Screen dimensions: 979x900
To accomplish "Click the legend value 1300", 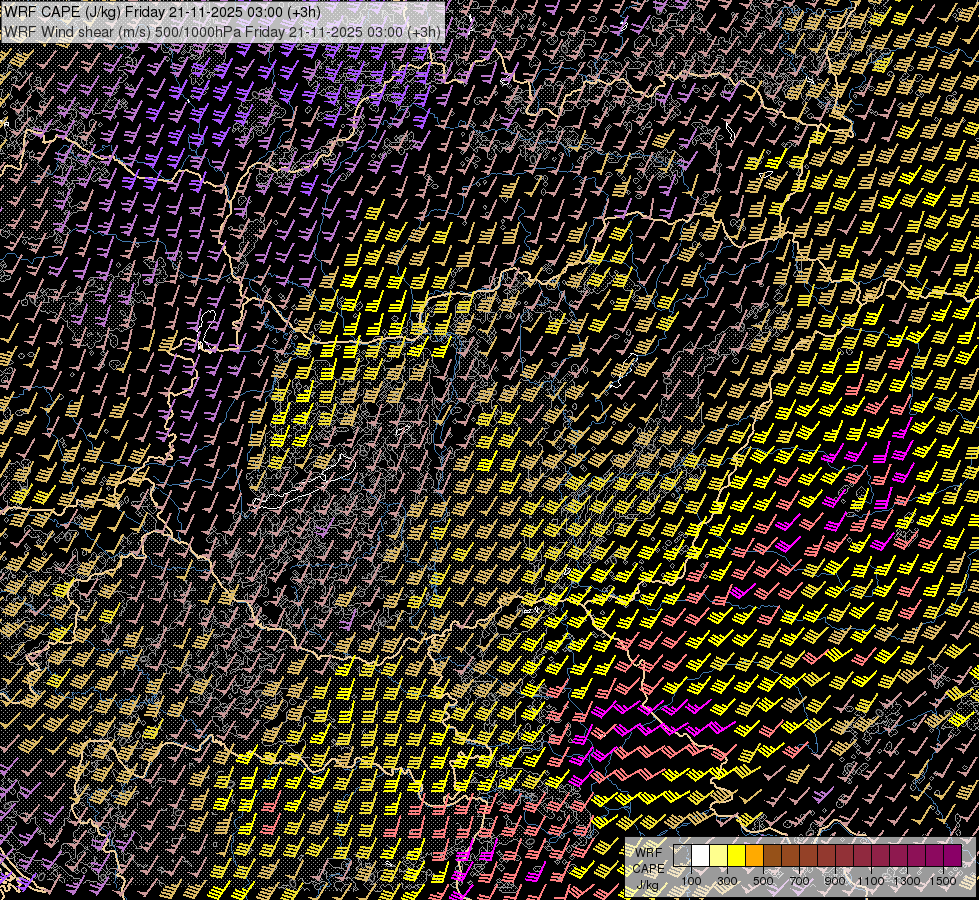I will click(x=907, y=881).
